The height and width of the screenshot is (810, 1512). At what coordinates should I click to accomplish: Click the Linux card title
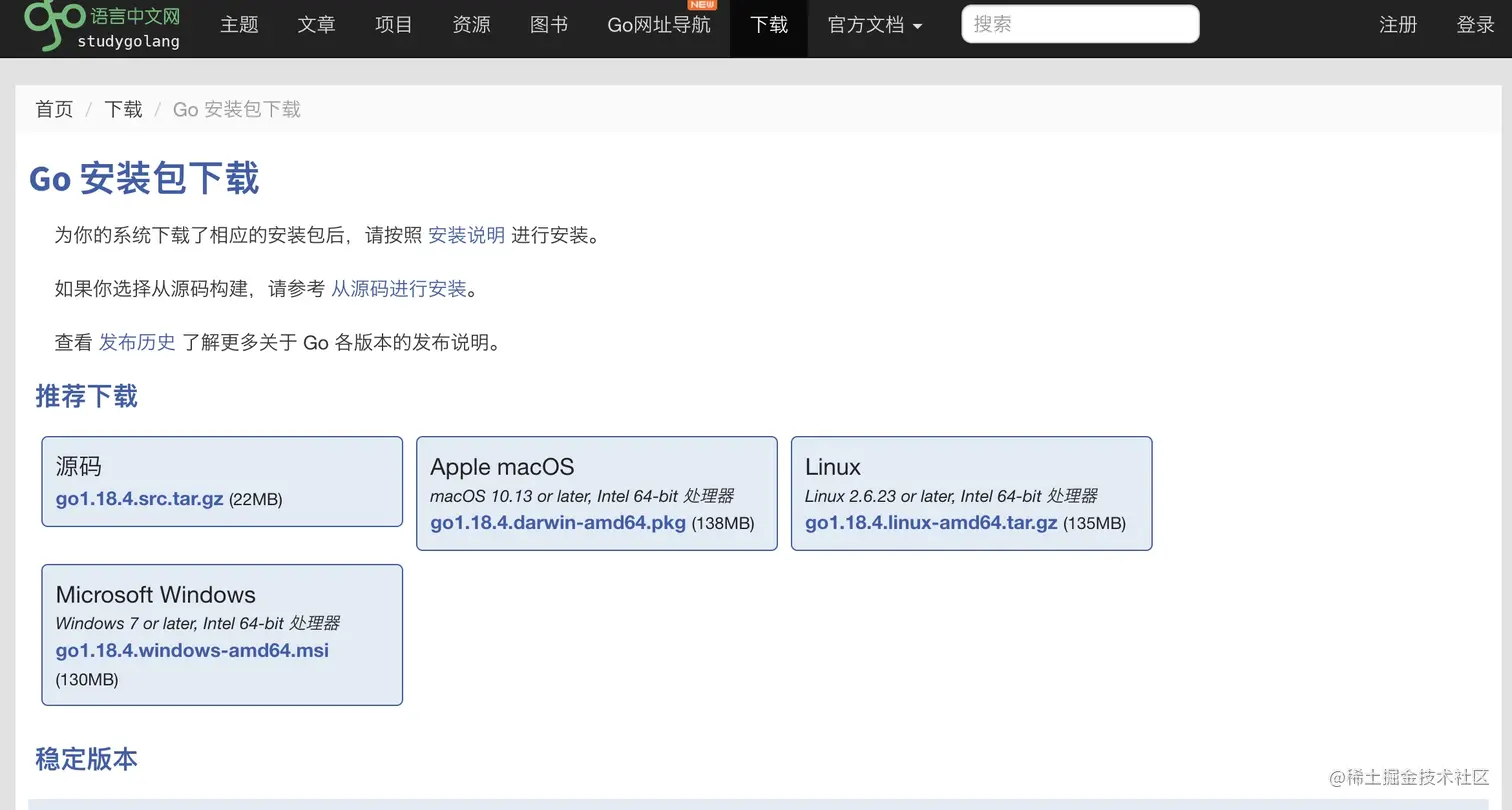(x=833, y=467)
